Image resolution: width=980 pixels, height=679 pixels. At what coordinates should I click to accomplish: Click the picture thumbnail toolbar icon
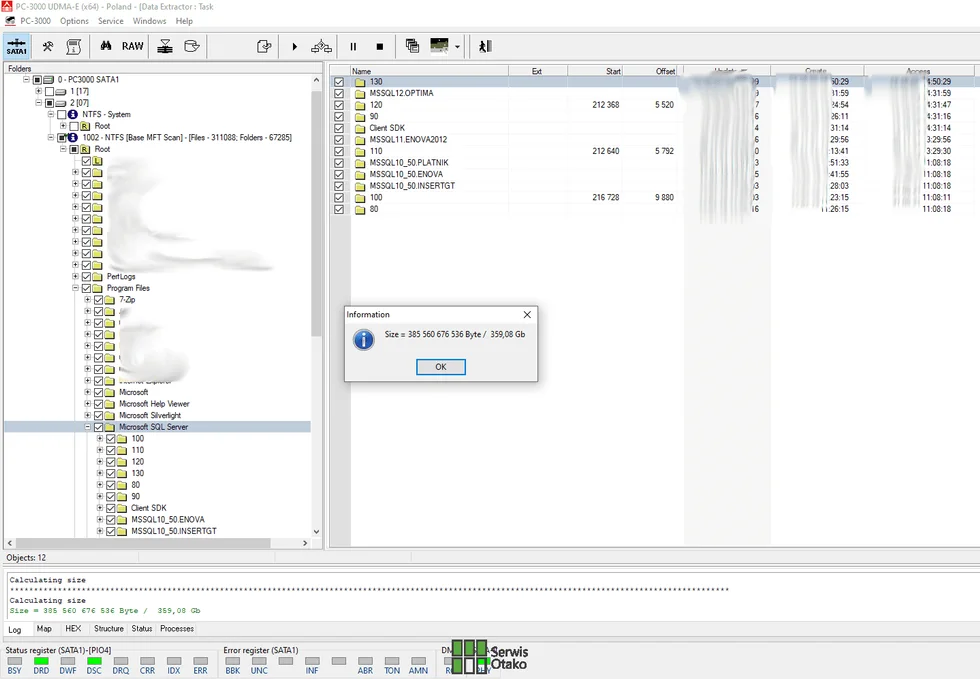point(439,46)
